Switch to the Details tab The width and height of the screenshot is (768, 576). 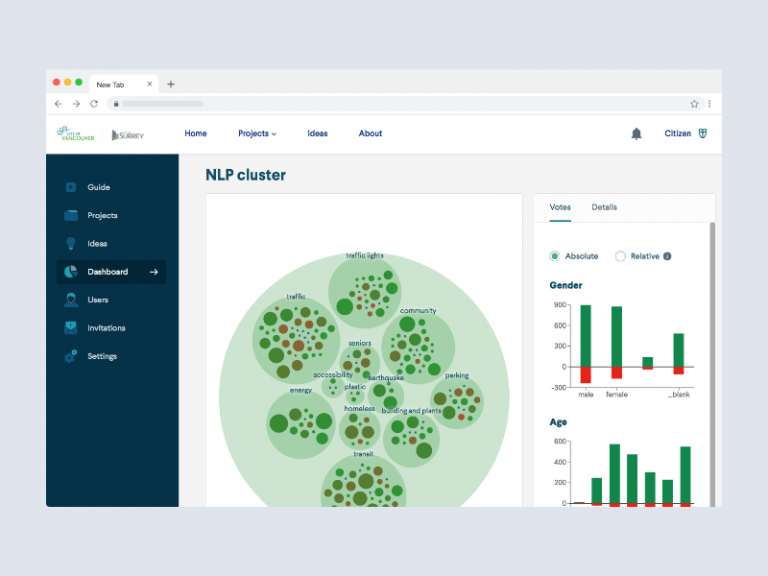click(604, 207)
